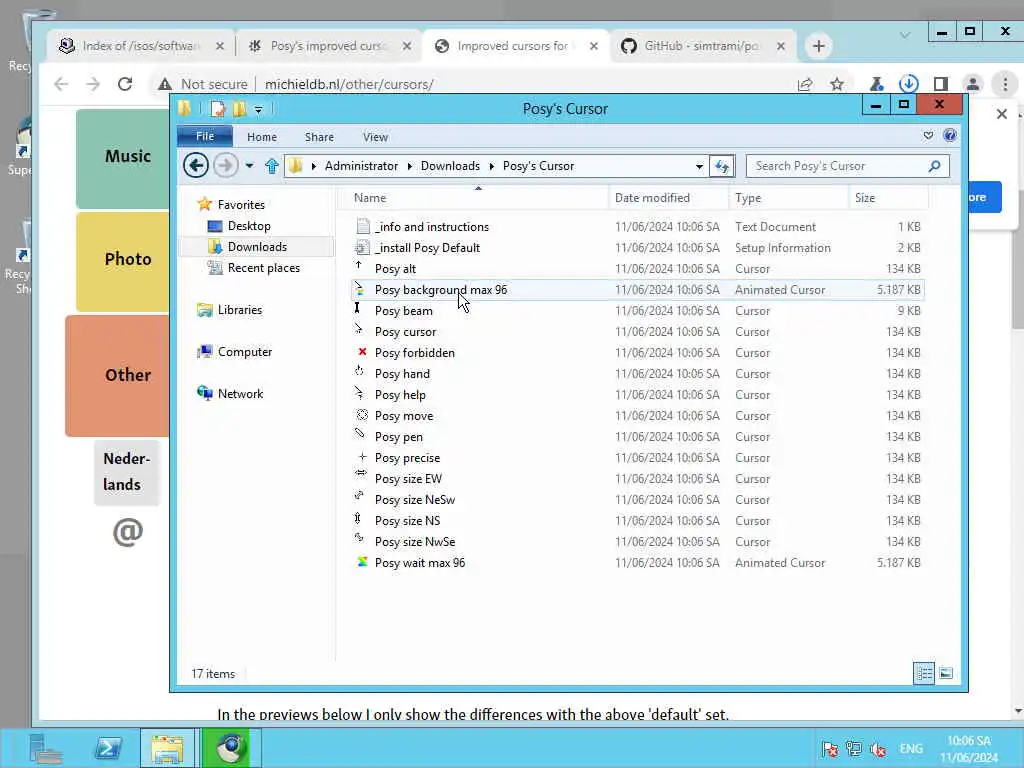Go back in Explorer navigation
1024x768 pixels.
(196, 165)
